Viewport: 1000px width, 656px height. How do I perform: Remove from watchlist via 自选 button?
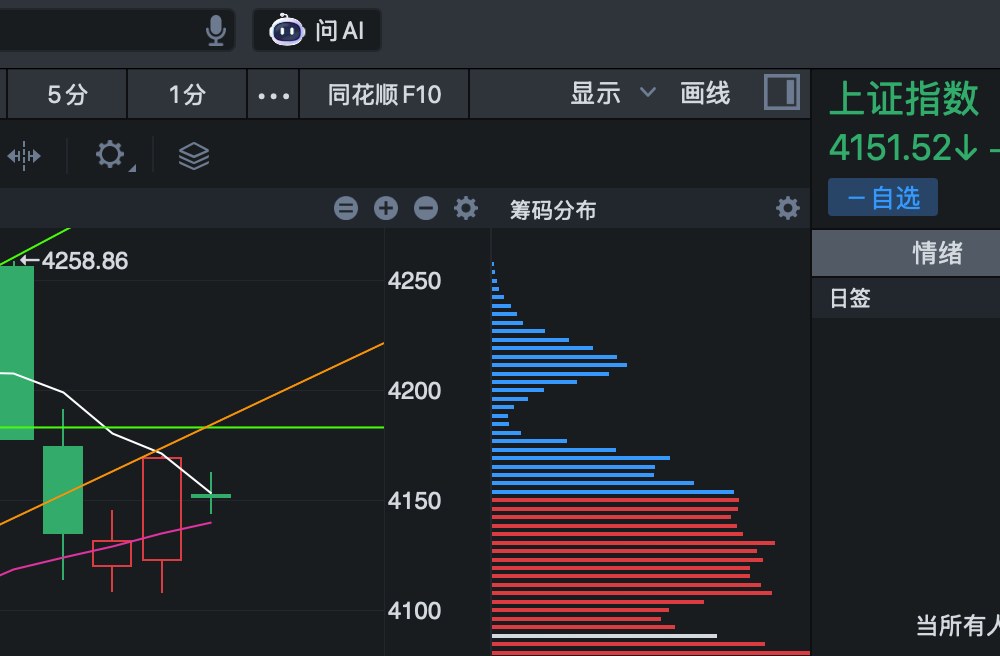click(x=883, y=198)
